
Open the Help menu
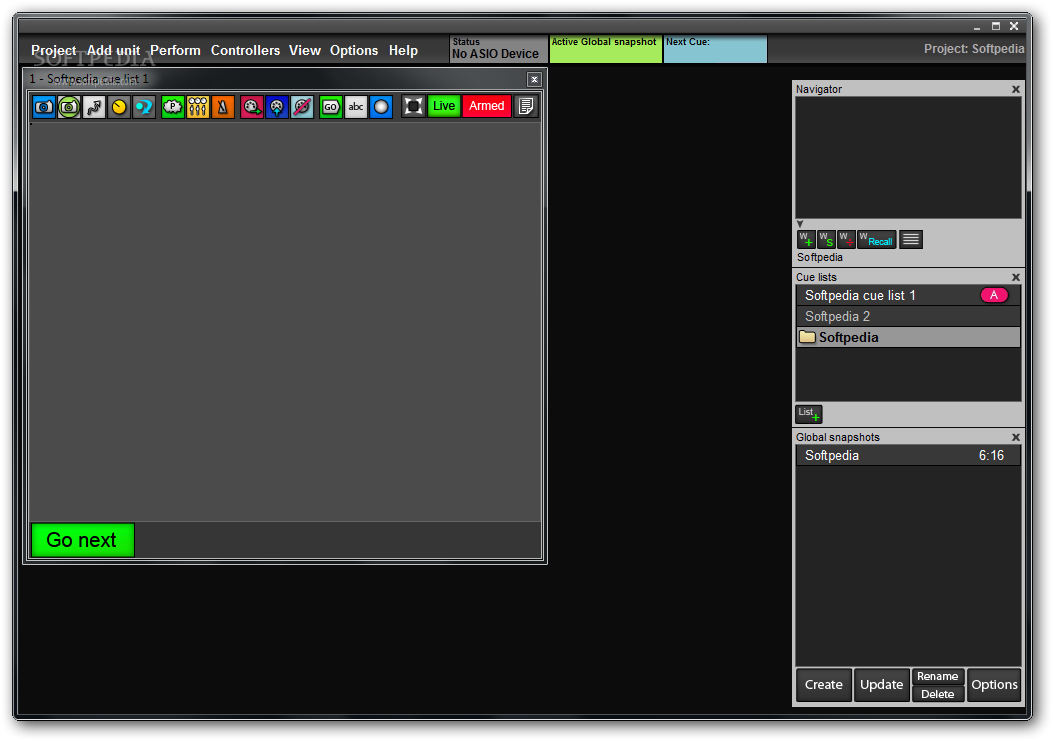click(403, 50)
